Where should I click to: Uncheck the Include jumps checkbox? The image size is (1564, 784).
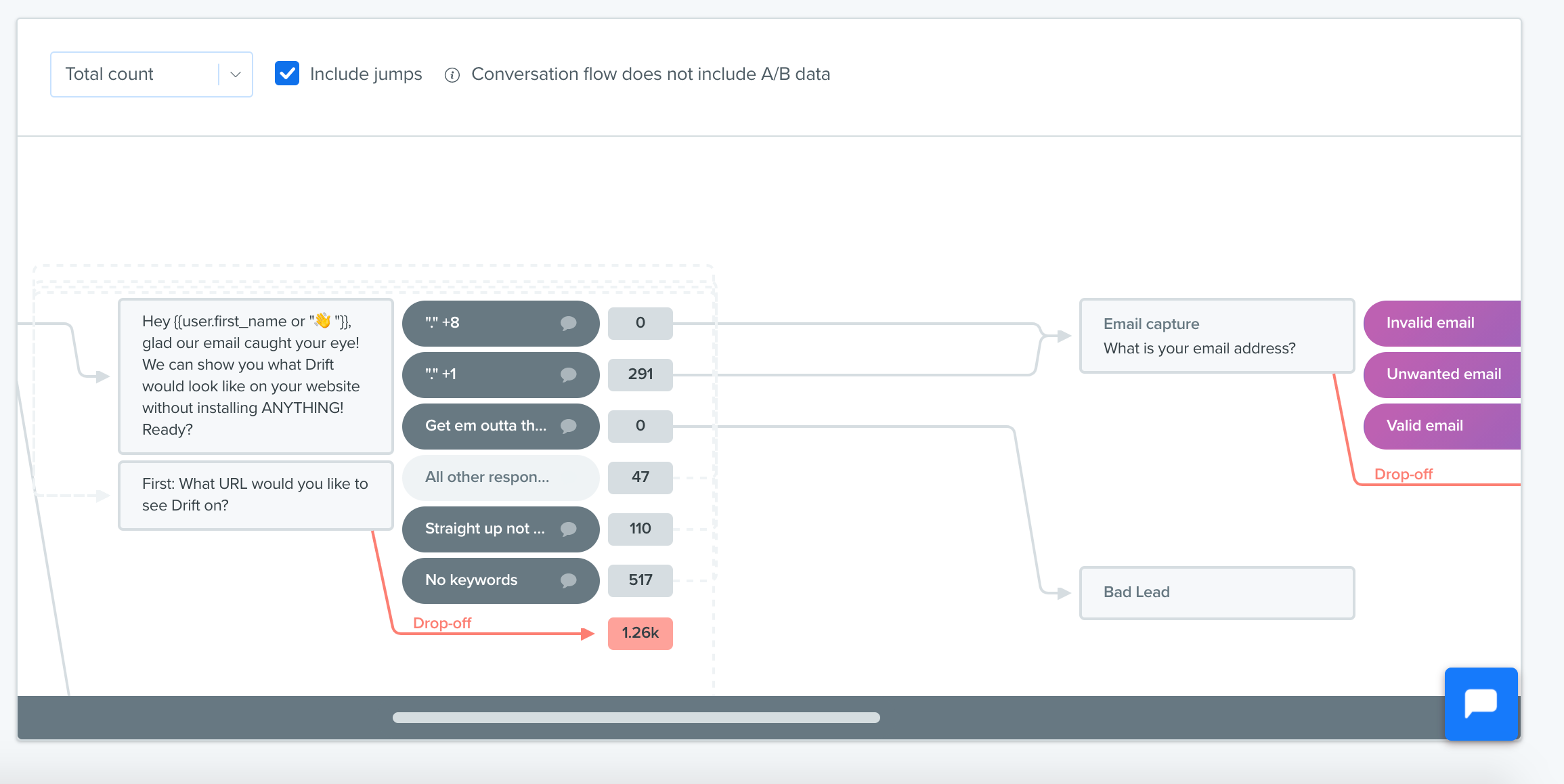[287, 74]
